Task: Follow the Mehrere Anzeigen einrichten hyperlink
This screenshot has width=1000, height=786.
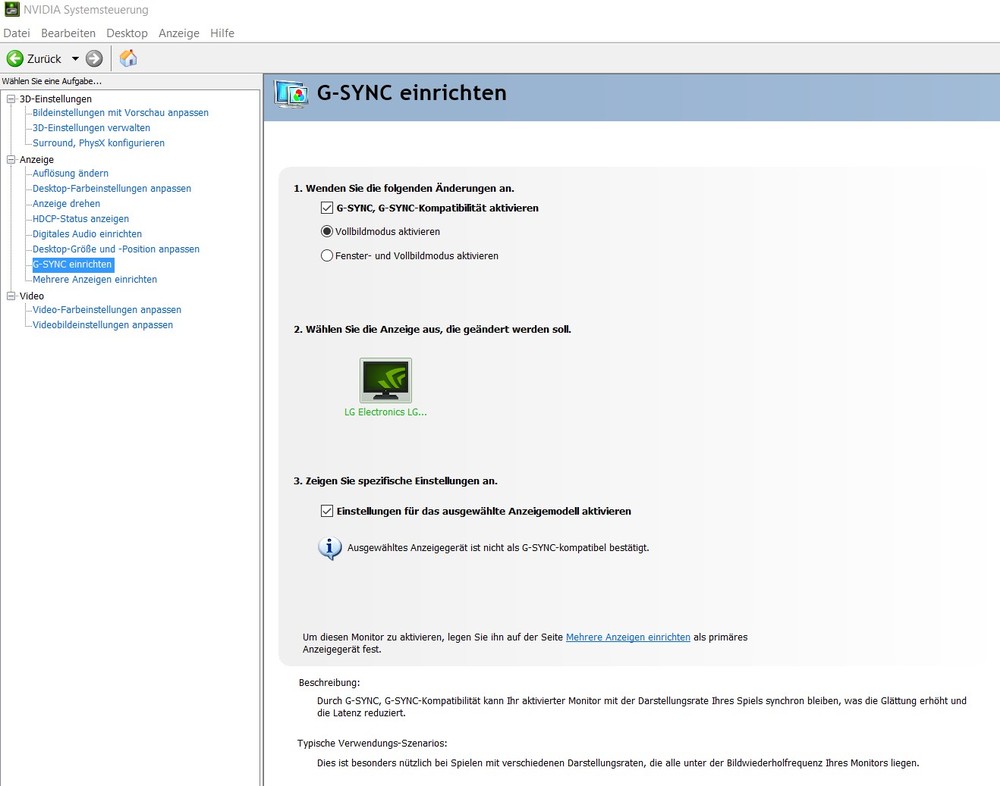Action: coord(628,637)
